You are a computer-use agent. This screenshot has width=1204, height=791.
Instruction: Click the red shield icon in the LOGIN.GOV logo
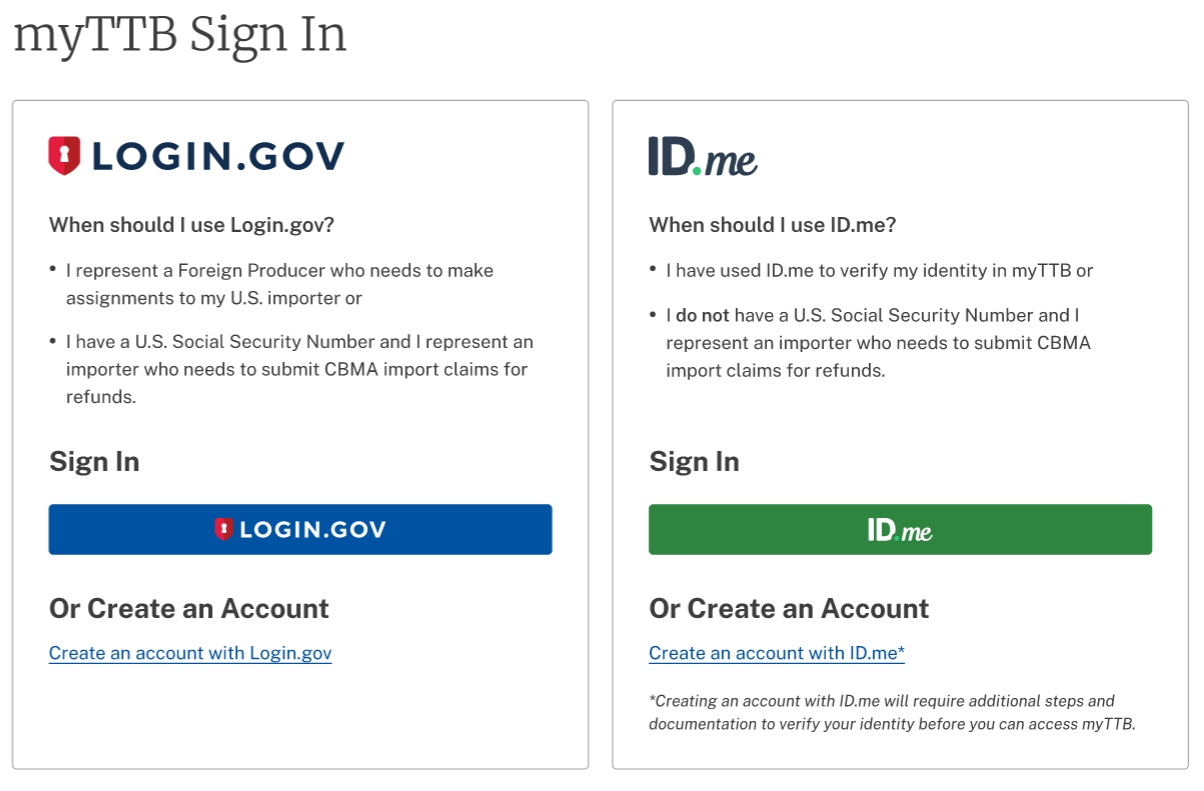point(62,153)
